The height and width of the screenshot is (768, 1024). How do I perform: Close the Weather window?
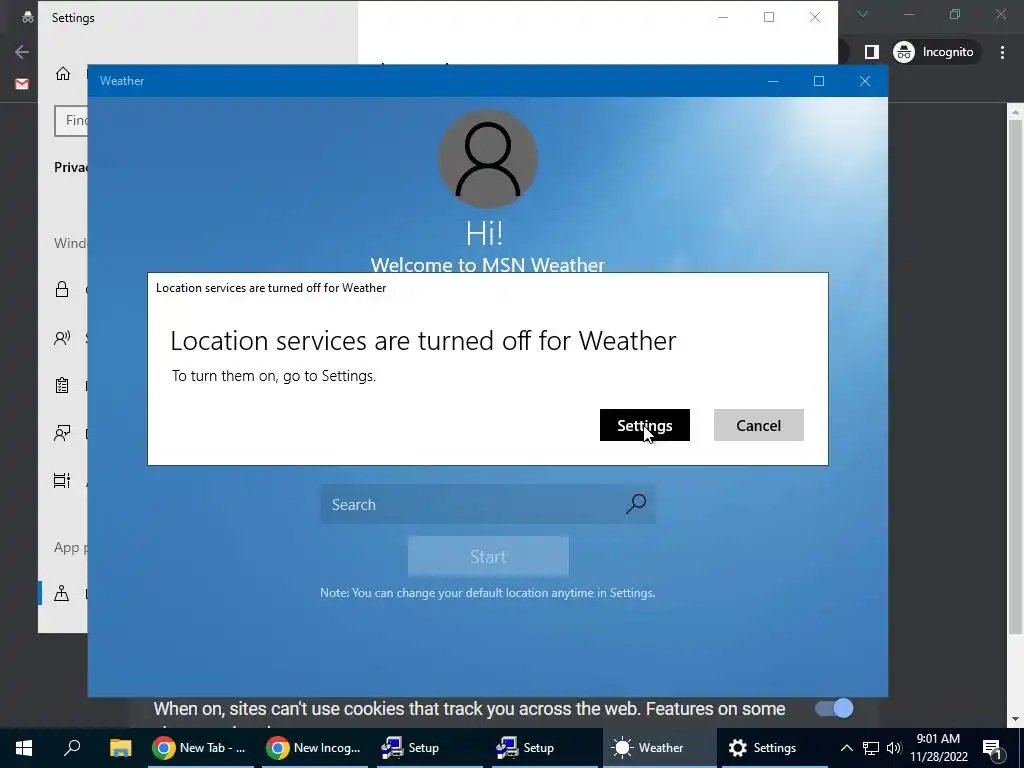pos(865,81)
